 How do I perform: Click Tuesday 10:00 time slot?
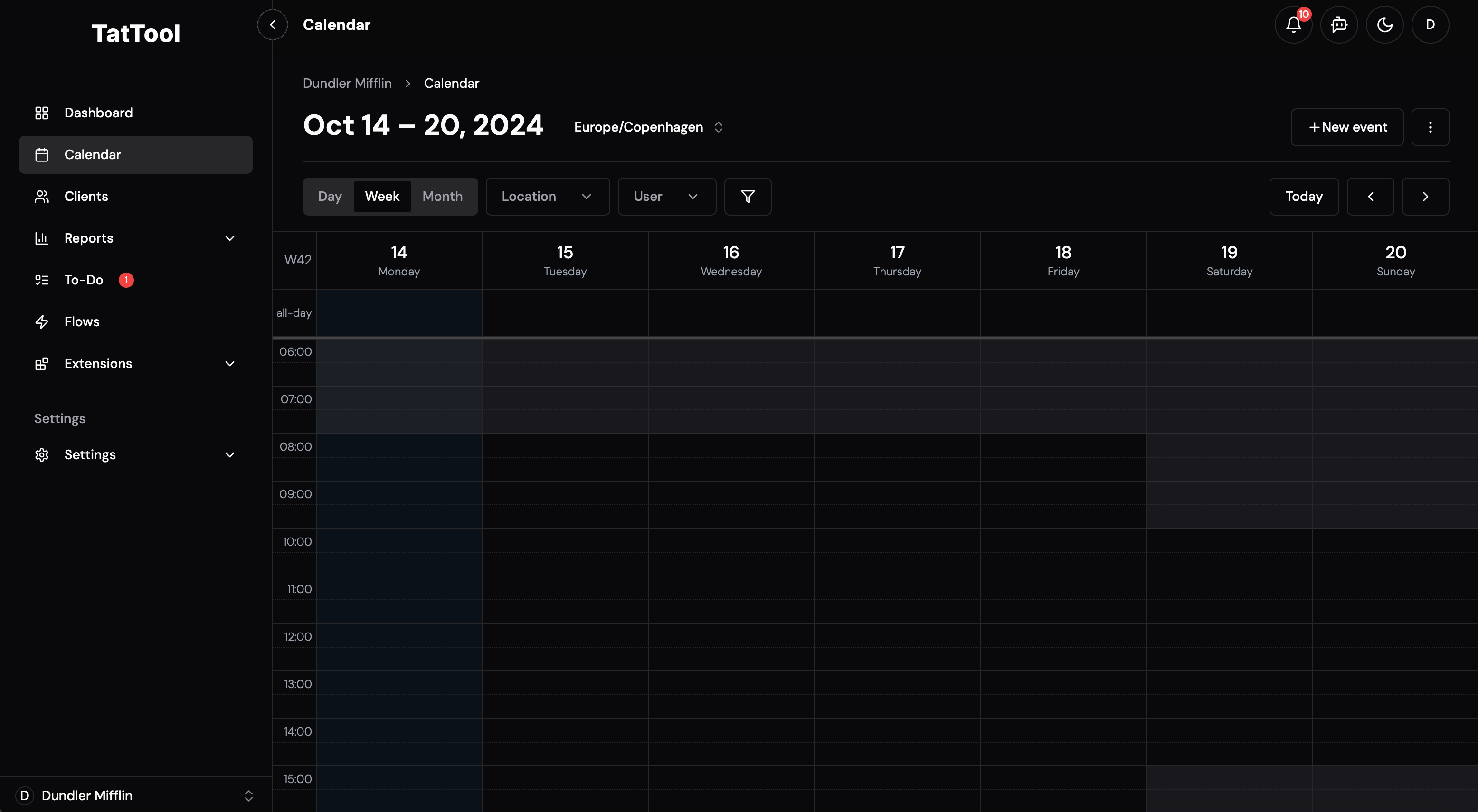click(x=565, y=540)
